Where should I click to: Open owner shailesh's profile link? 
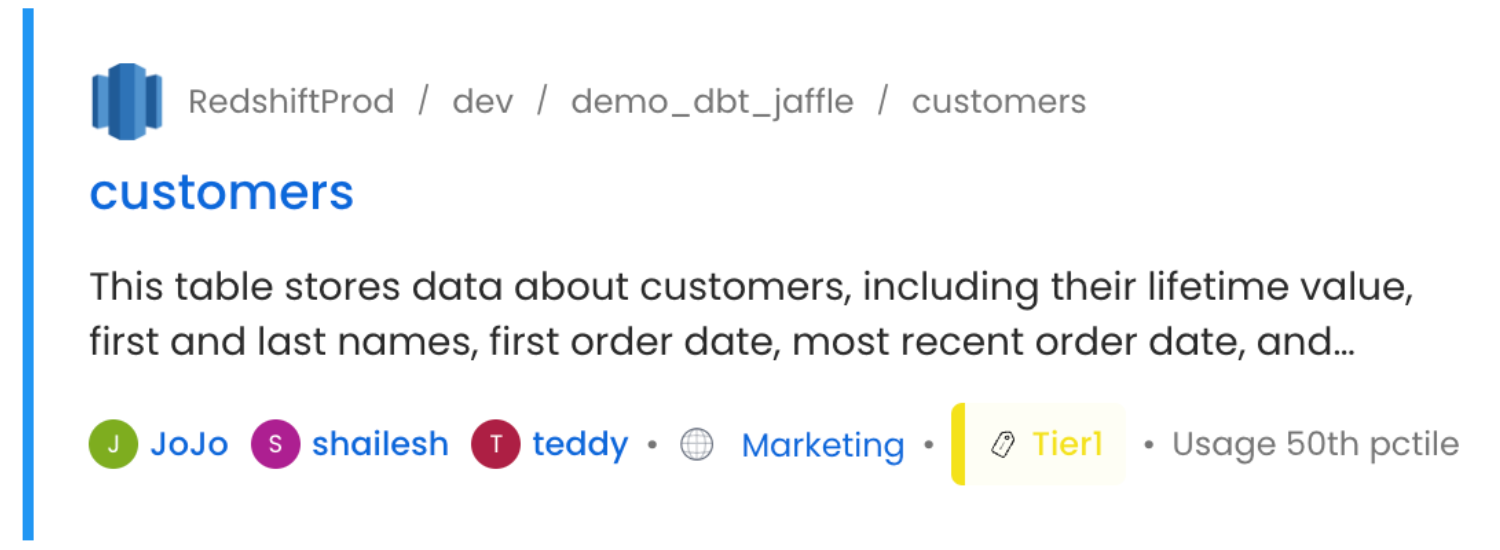point(380,444)
